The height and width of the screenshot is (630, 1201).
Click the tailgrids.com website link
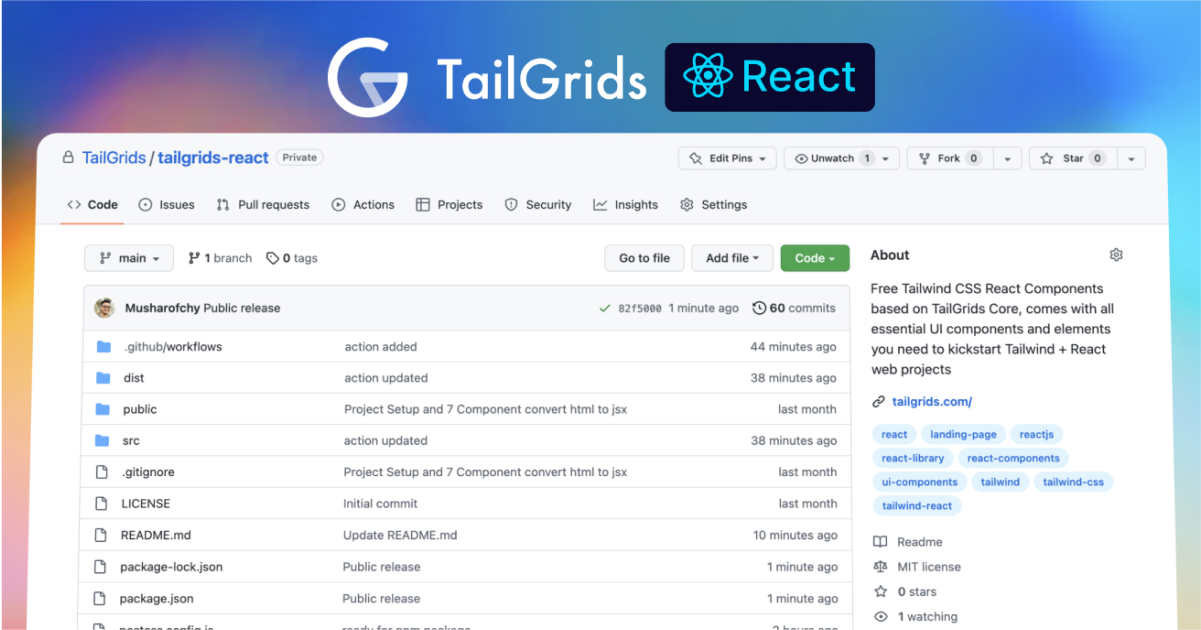[x=931, y=401]
